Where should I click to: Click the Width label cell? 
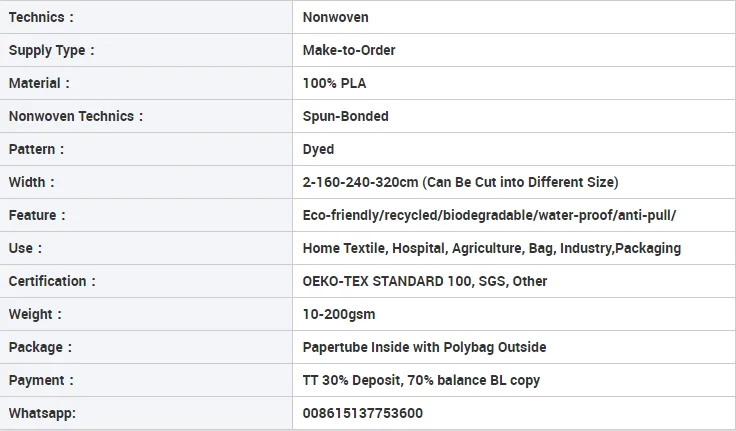32,182
